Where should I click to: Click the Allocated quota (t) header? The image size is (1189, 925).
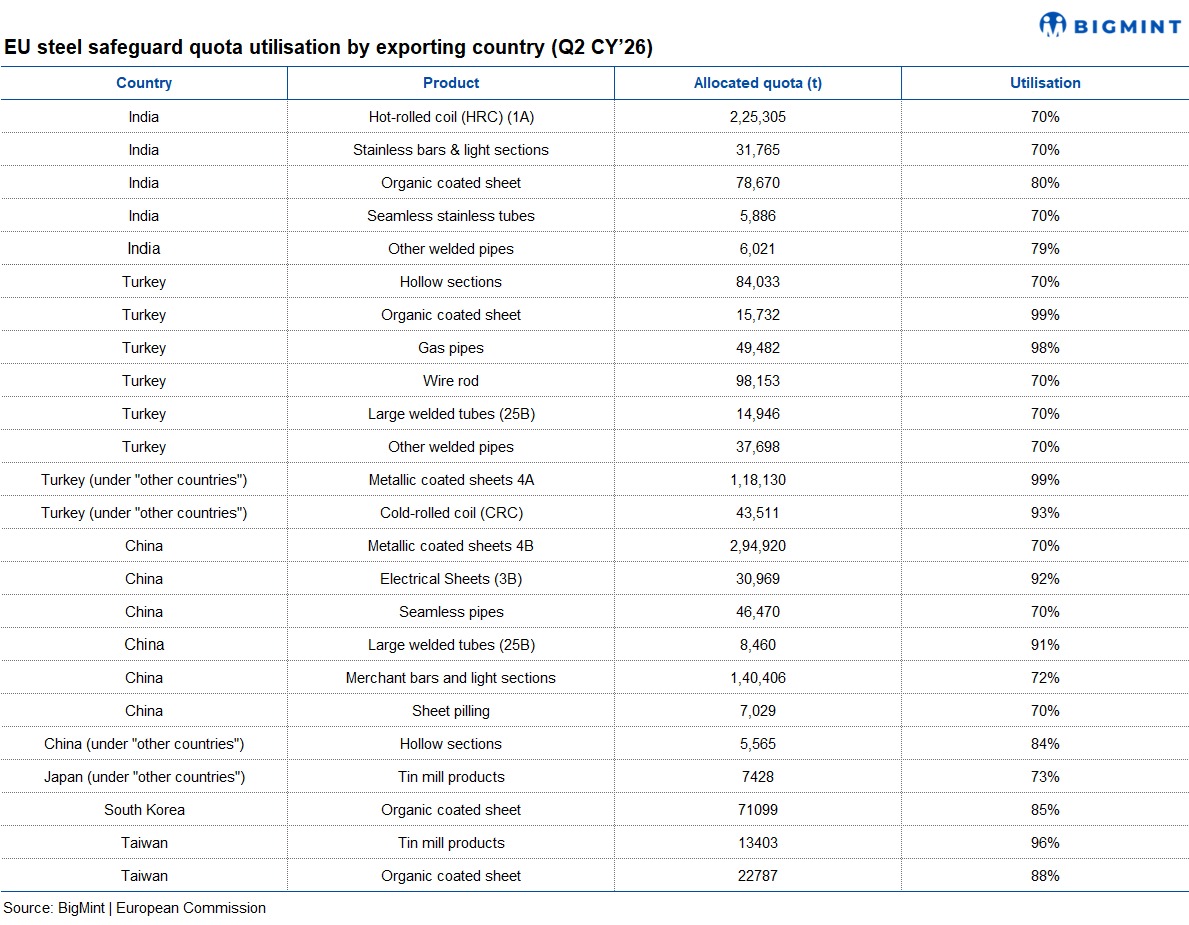pyautogui.click(x=757, y=83)
